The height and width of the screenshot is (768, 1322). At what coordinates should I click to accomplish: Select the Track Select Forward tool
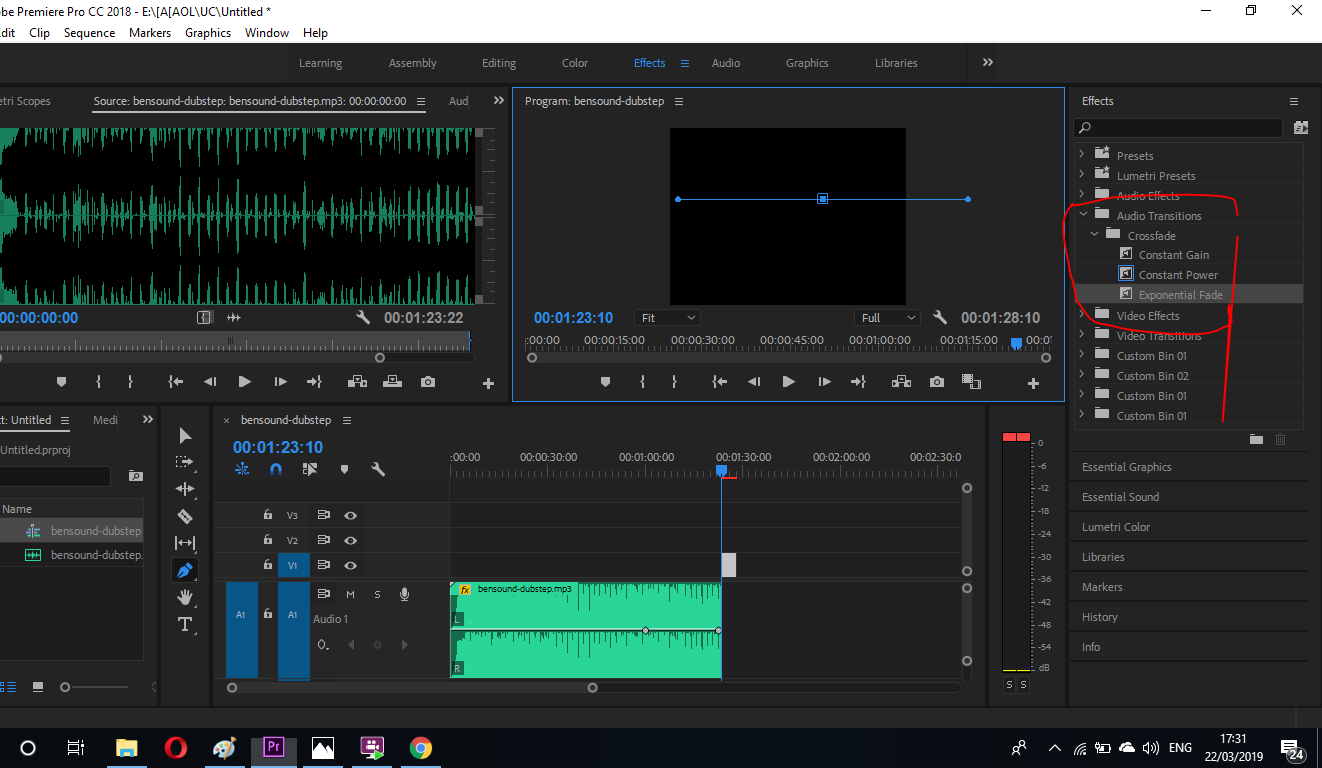tap(185, 462)
